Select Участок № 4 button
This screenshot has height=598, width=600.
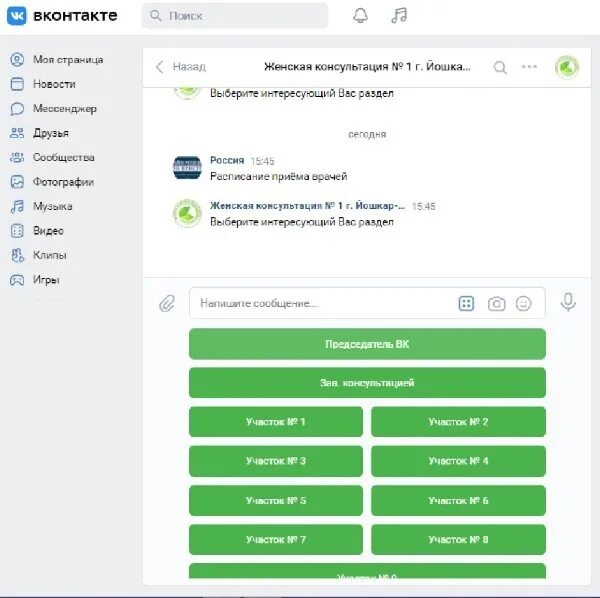point(458,461)
